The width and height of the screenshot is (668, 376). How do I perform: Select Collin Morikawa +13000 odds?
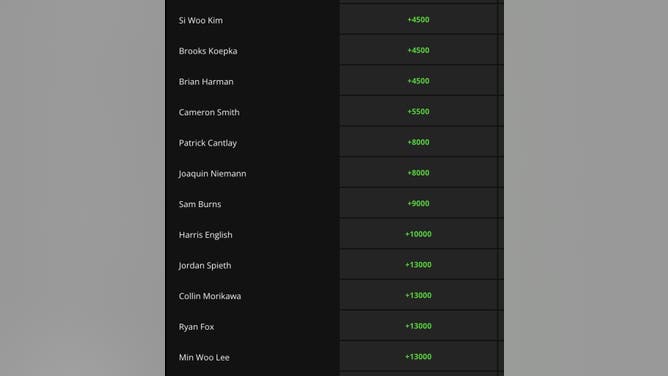pos(418,296)
